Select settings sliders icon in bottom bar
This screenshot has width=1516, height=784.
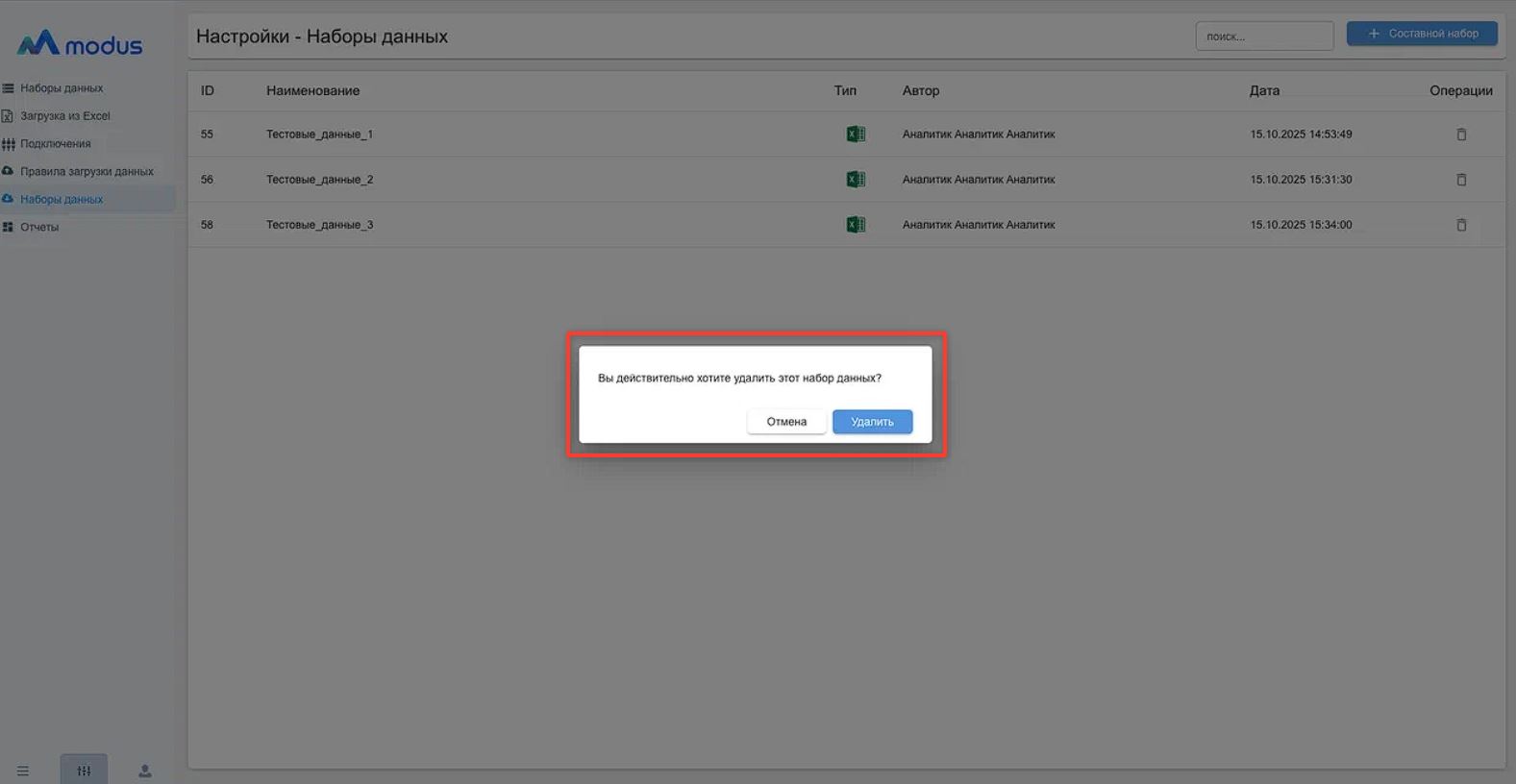pos(85,771)
